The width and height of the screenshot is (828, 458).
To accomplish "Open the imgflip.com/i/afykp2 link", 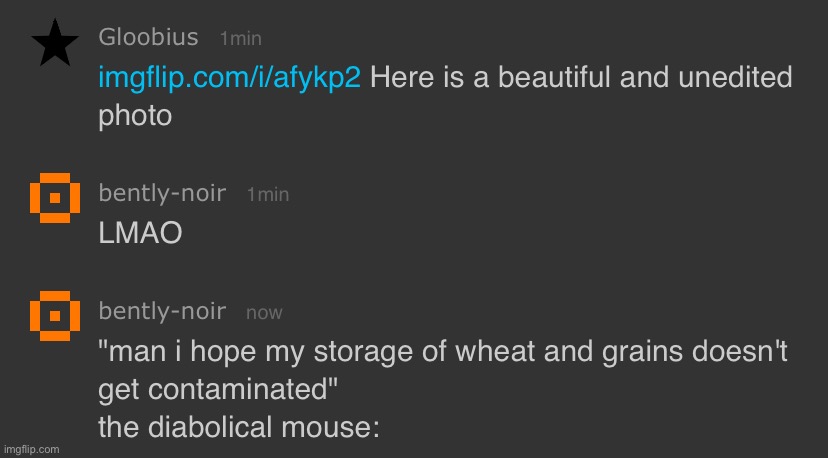I will coord(229,77).
